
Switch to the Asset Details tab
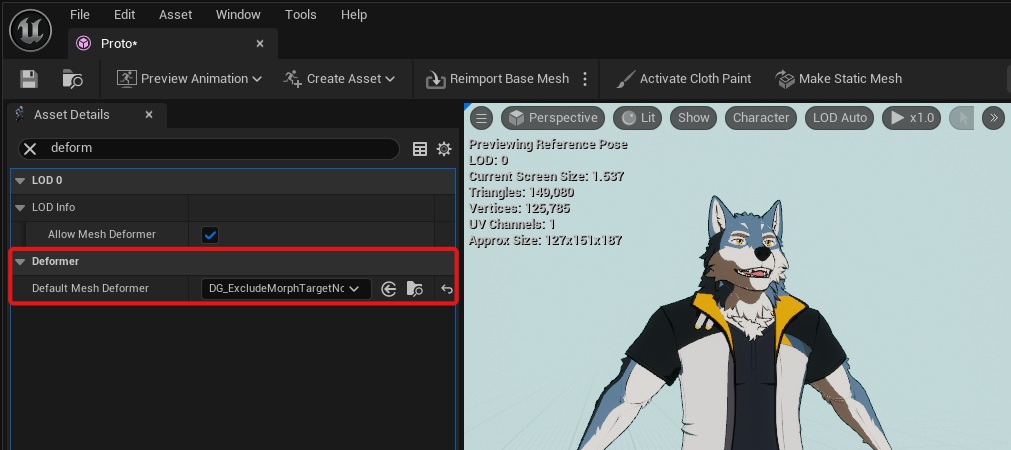coord(72,115)
